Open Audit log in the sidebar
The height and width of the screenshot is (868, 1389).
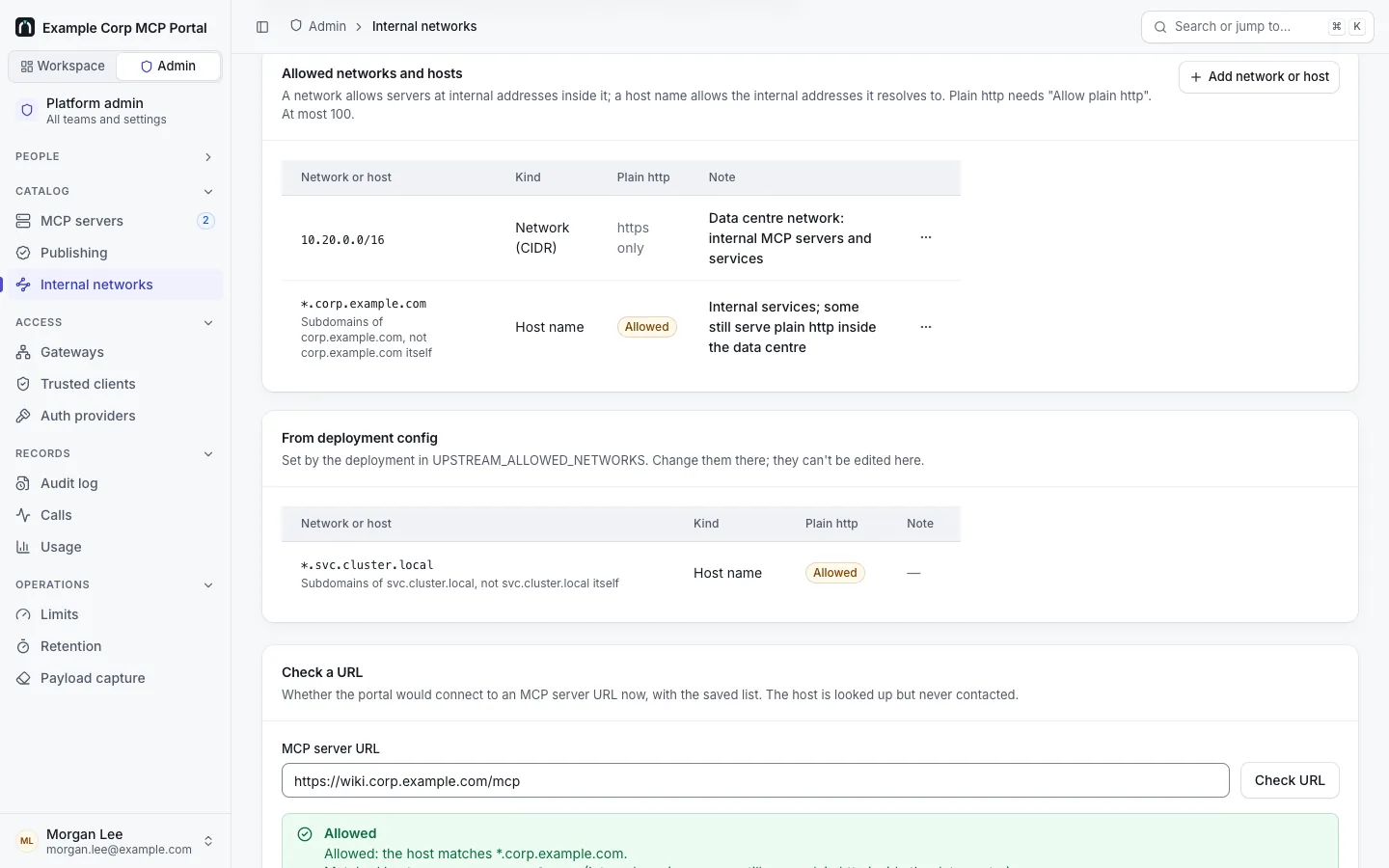point(115,483)
